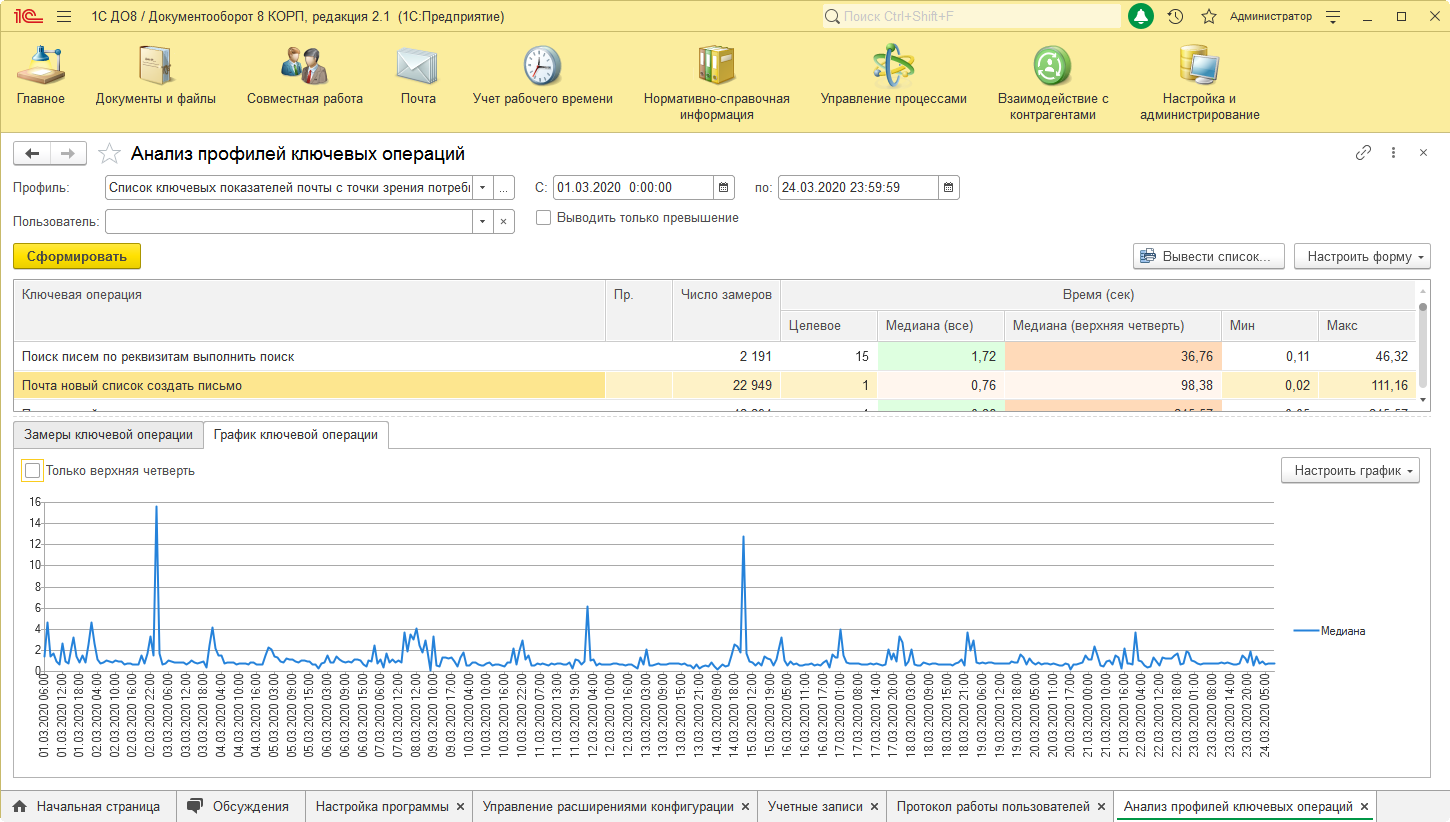
Task: Open calendar for the start date
Action: click(724, 187)
